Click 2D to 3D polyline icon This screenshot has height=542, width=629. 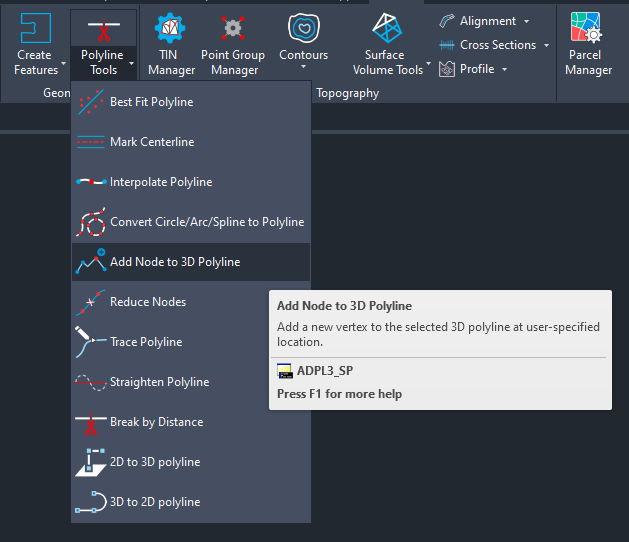[91, 463]
